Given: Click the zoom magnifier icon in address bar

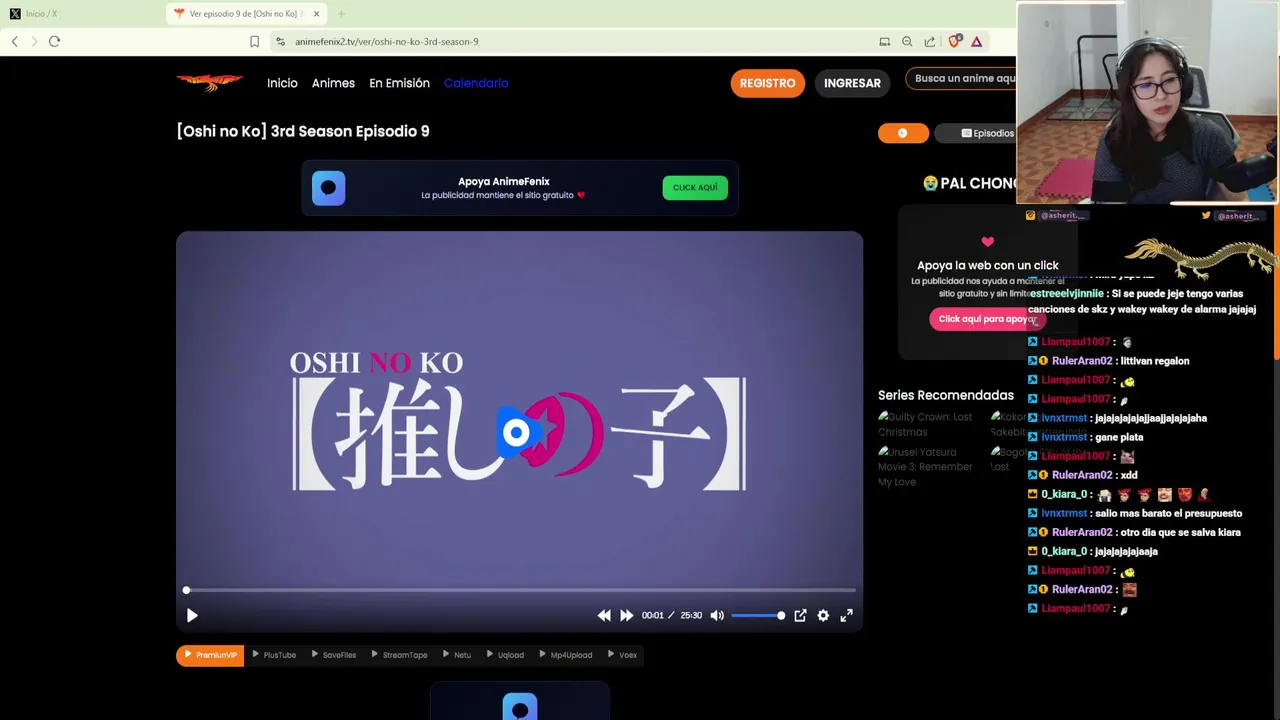Looking at the screenshot, I should 907,42.
